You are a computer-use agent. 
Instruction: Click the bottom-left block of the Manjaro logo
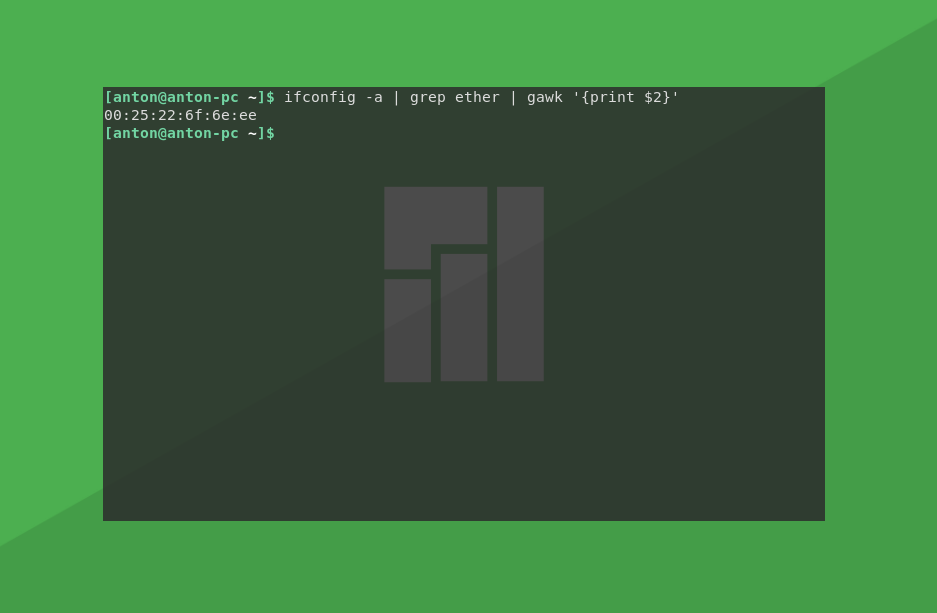coord(407,330)
